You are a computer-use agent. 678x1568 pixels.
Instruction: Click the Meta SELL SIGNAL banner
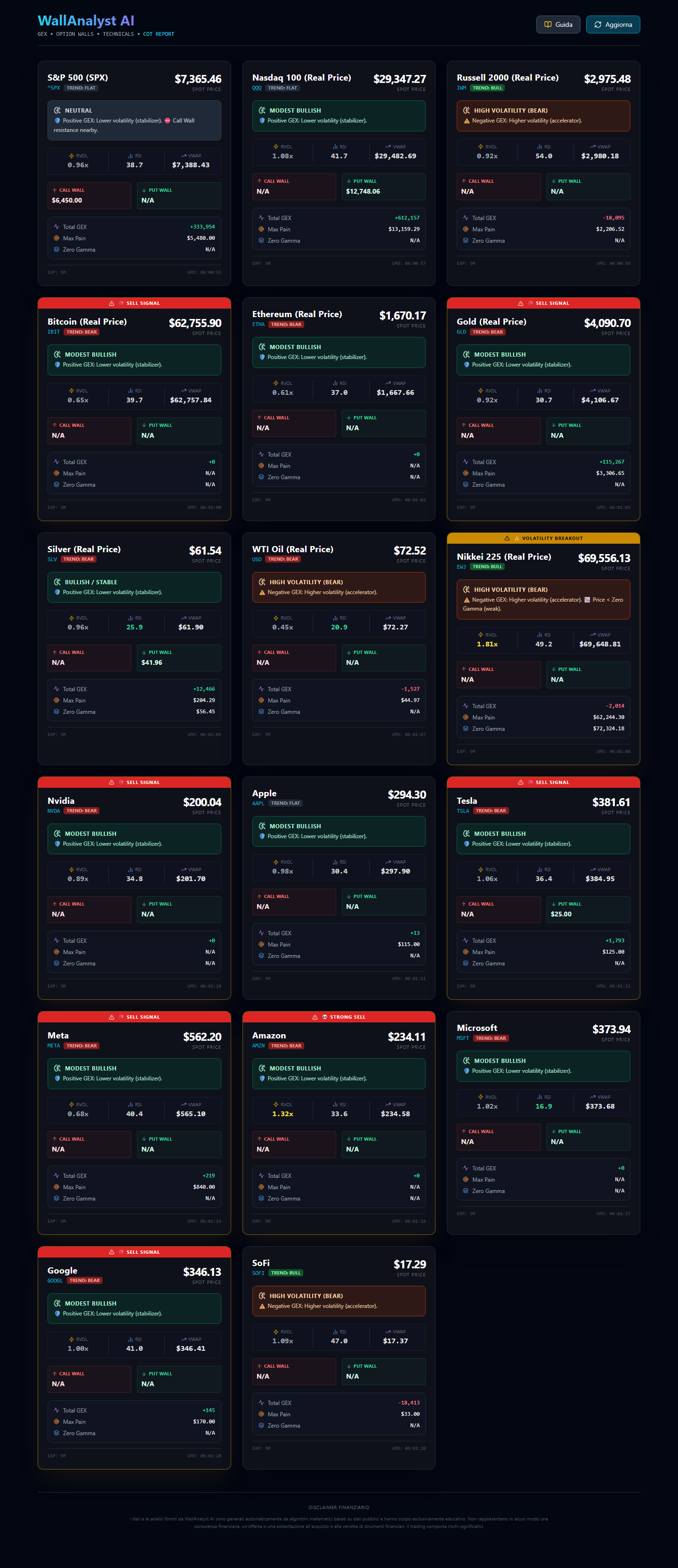point(134,1017)
